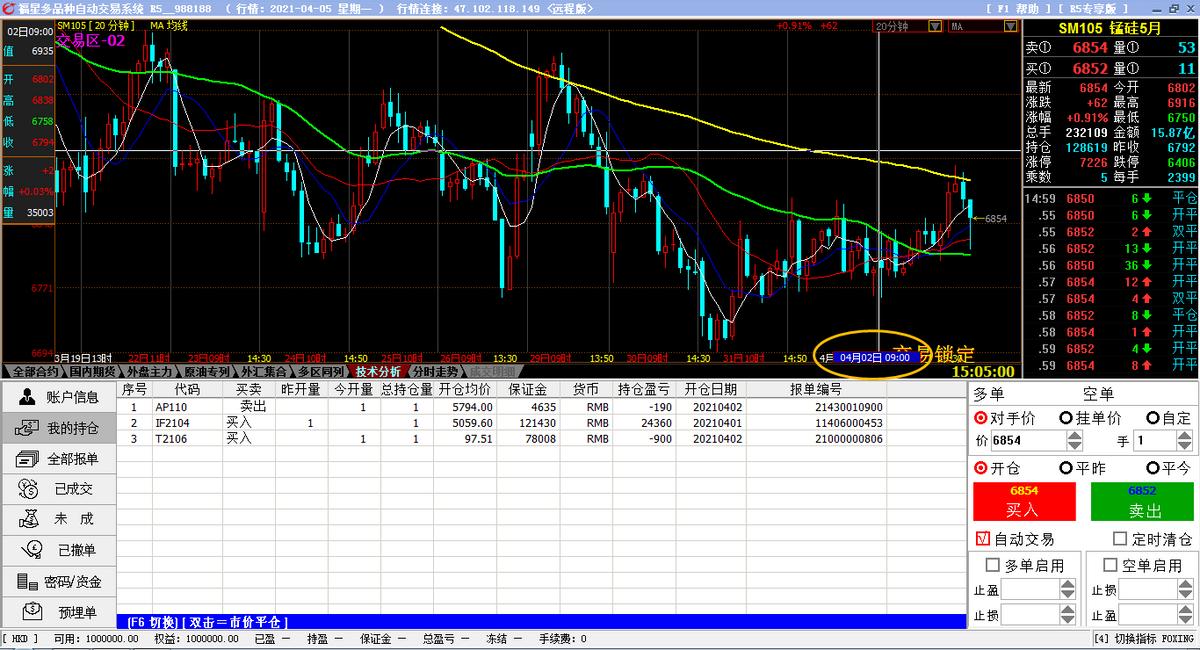Adjust 空单 止损 spinner arrows
1200x650 pixels.
click(1186, 590)
